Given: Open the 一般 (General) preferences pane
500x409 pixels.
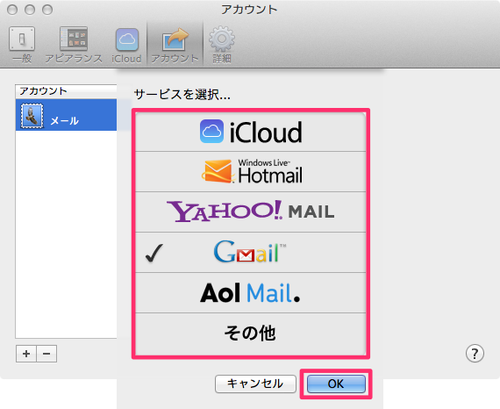Looking at the screenshot, I should coord(22,45).
